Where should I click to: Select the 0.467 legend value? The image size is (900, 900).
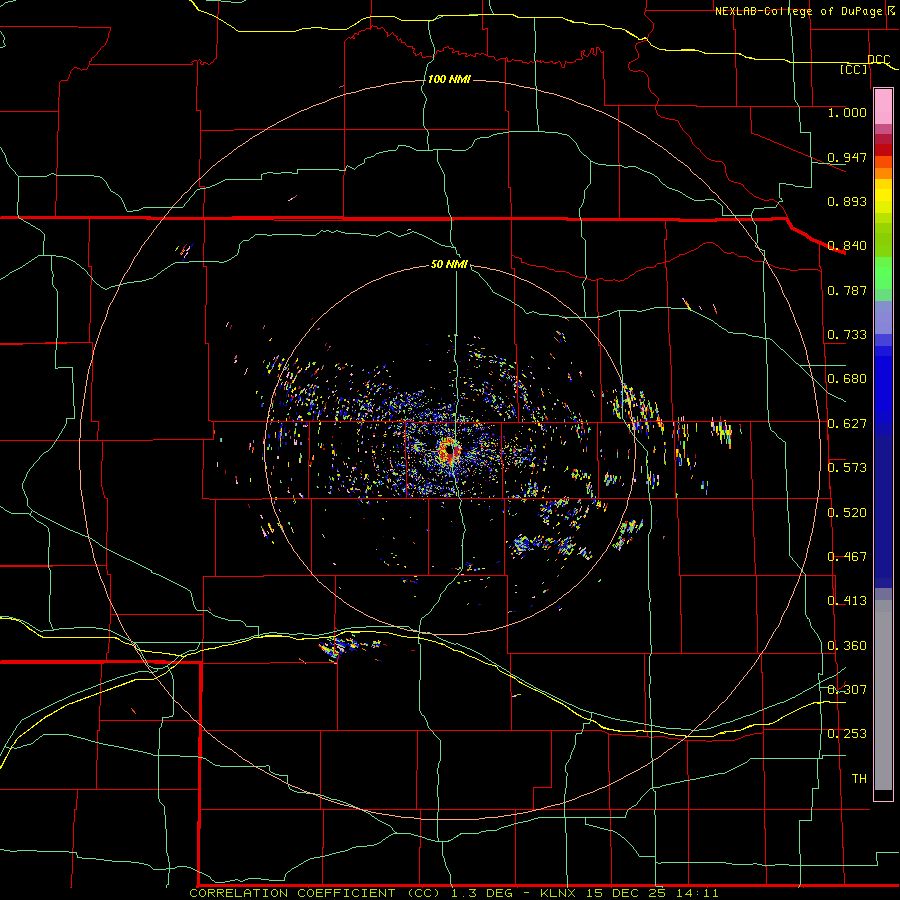(x=847, y=557)
